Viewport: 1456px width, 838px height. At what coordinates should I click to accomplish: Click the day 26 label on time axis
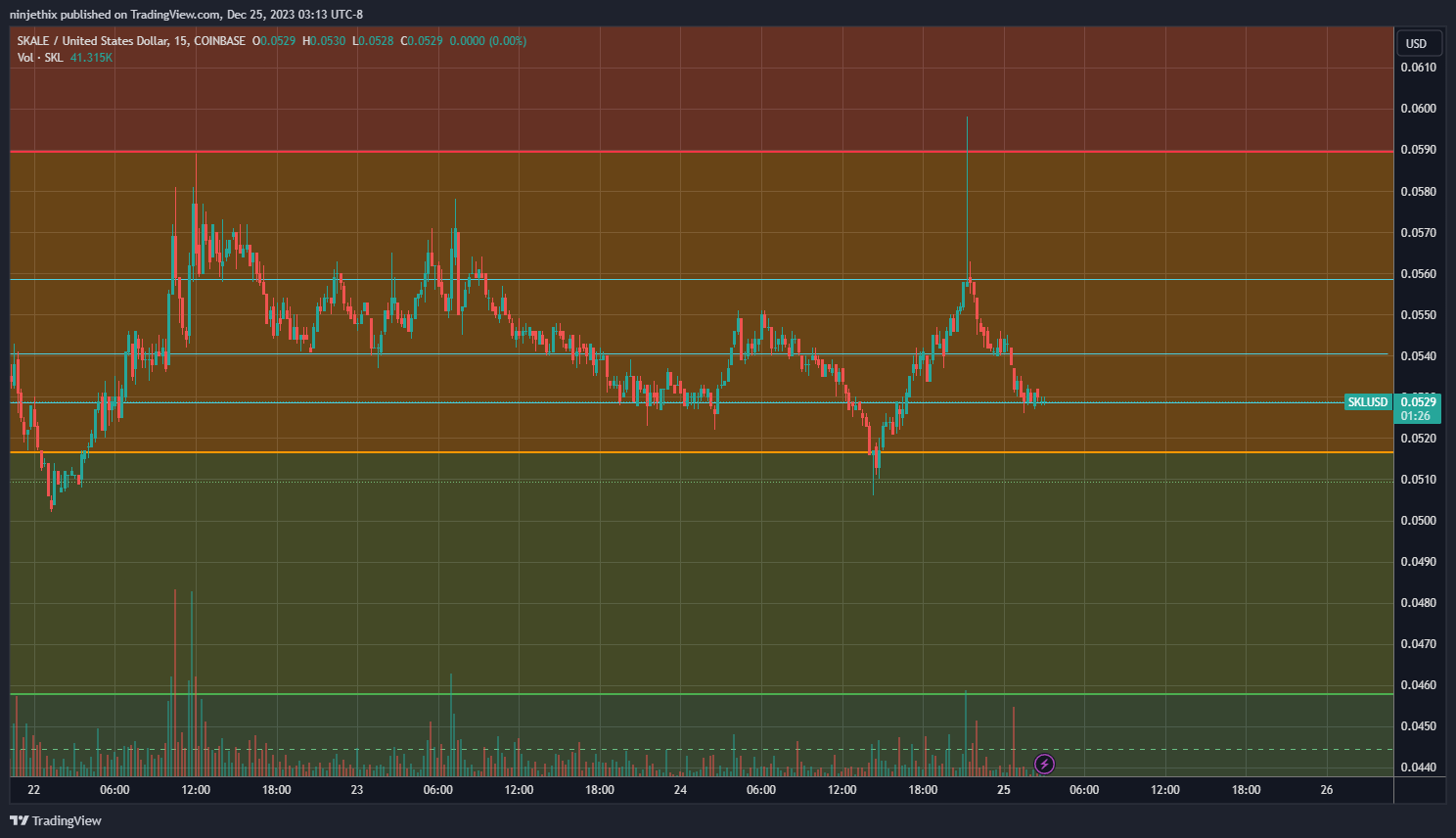[1327, 790]
